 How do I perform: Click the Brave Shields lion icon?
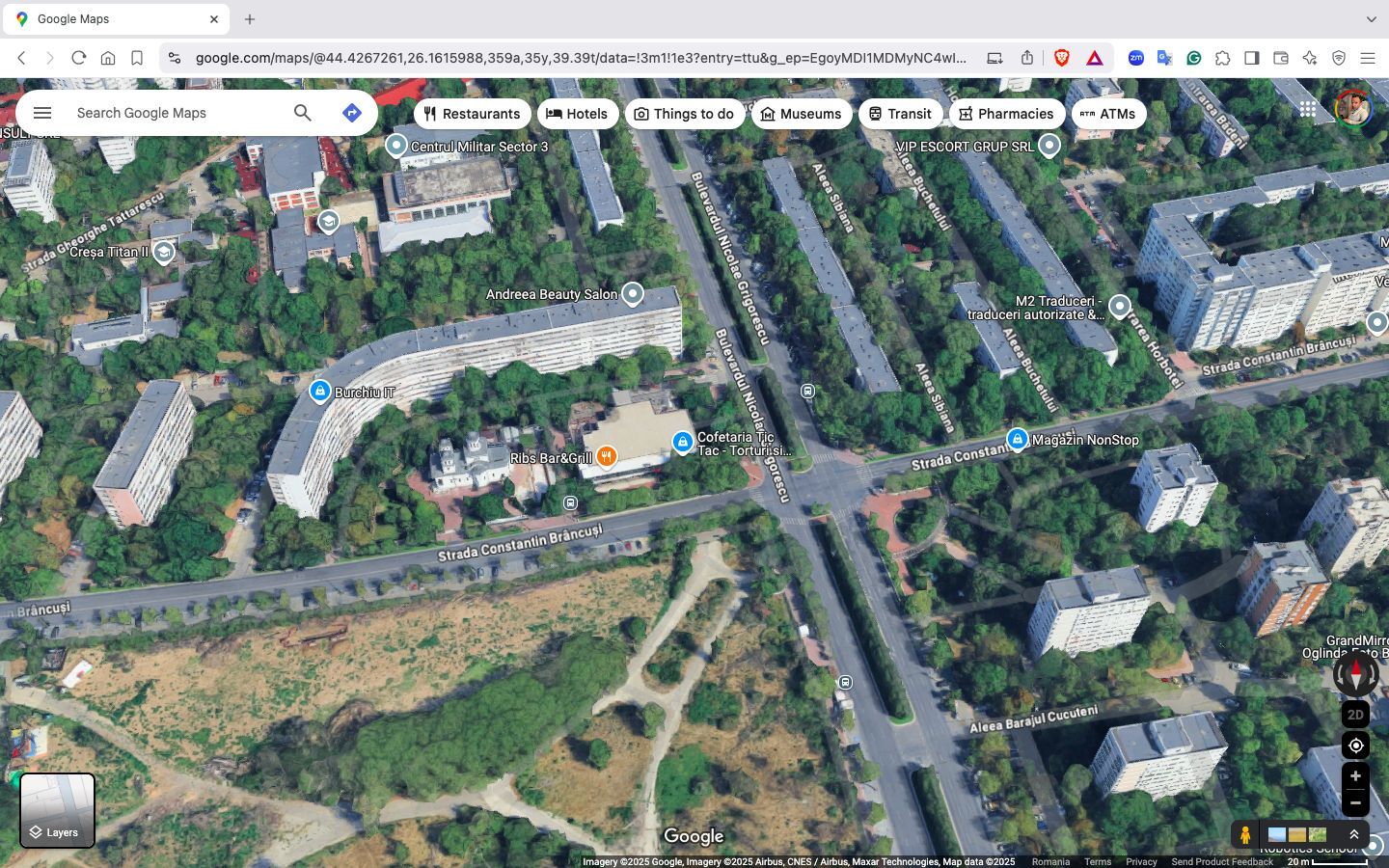coord(1062,58)
